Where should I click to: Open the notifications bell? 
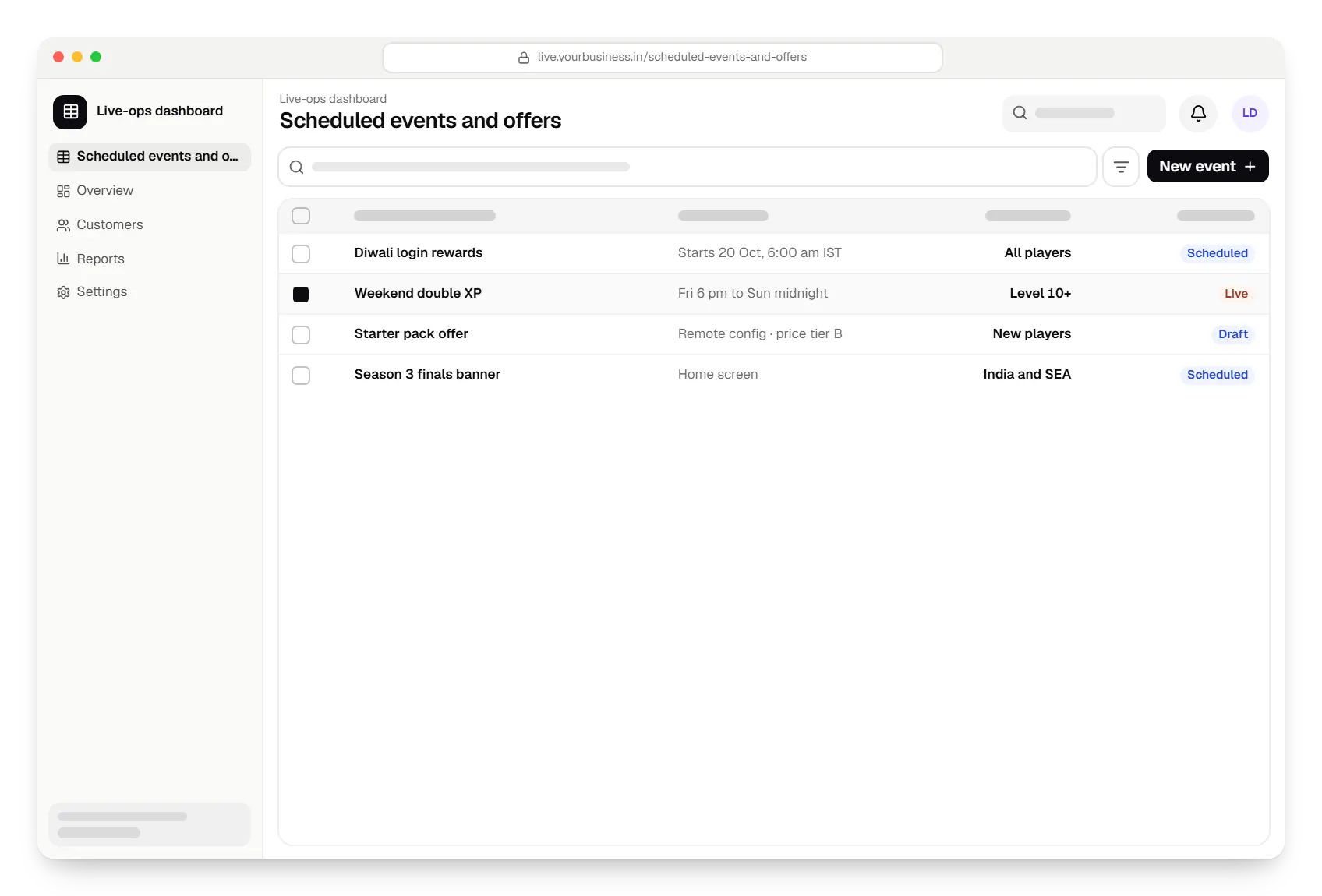[x=1198, y=114]
